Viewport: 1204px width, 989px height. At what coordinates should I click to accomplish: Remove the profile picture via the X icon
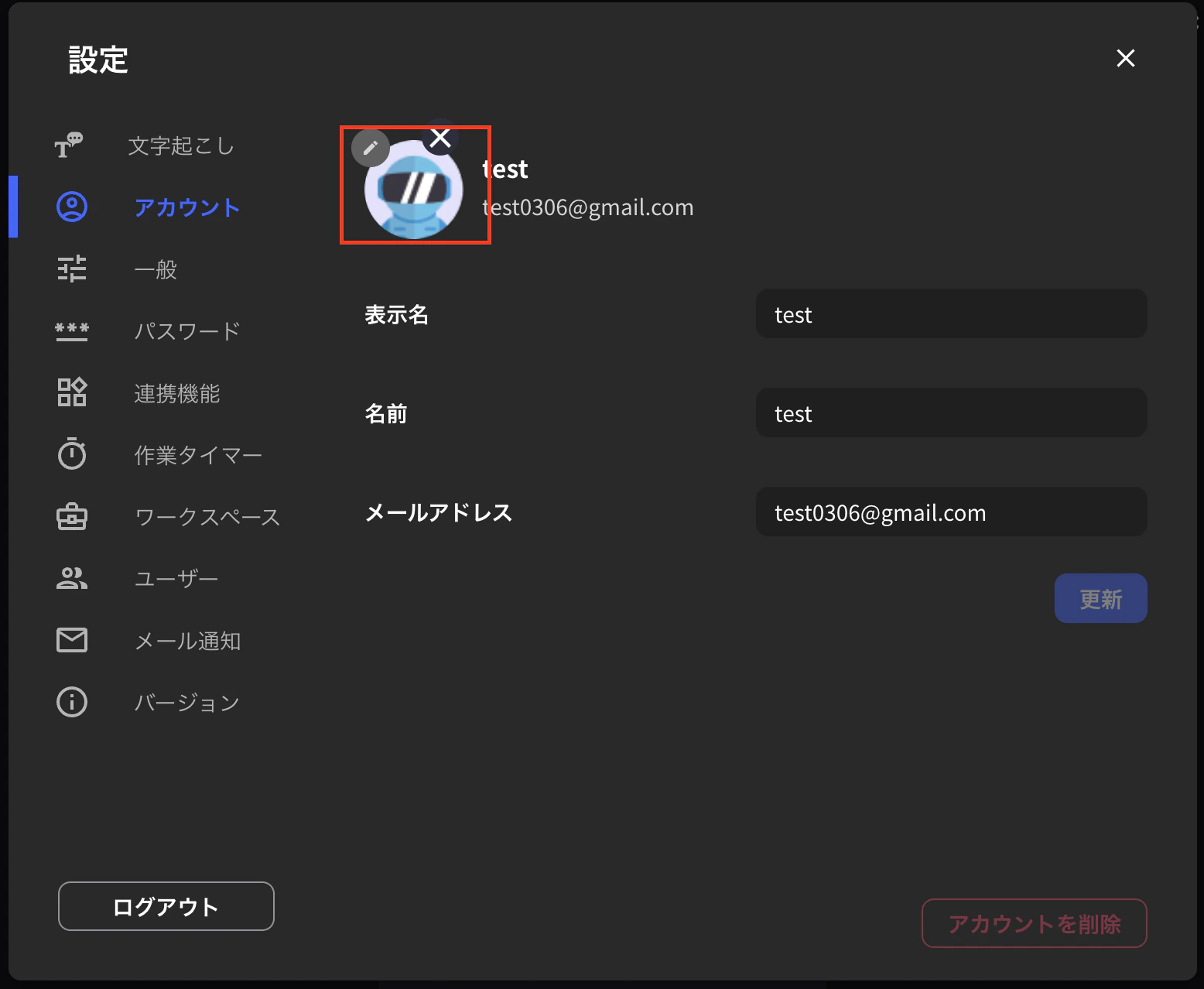(x=440, y=137)
